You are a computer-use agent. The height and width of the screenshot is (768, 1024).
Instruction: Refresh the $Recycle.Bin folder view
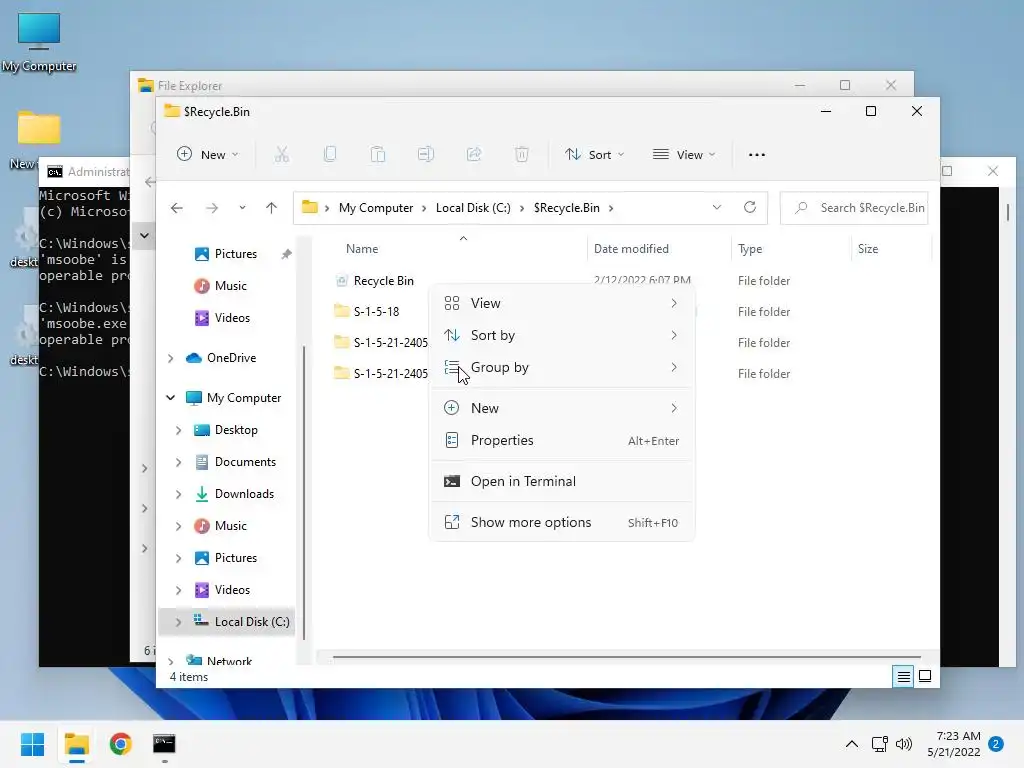pos(750,208)
